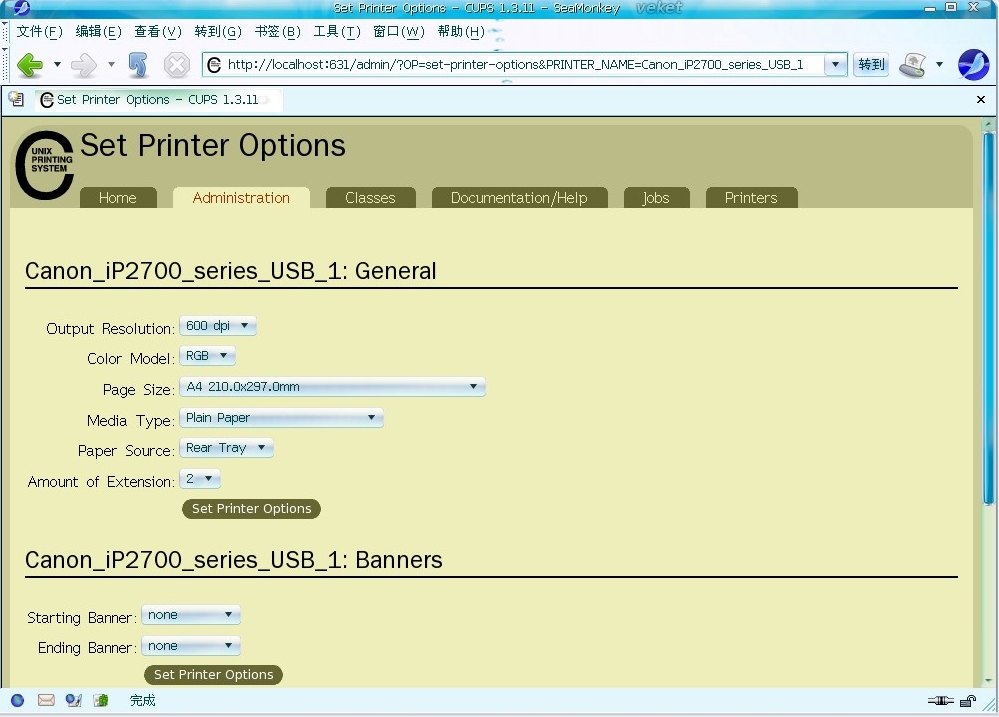Click the security padlock icon in status bar
This screenshot has width=999, height=717.
(967, 701)
